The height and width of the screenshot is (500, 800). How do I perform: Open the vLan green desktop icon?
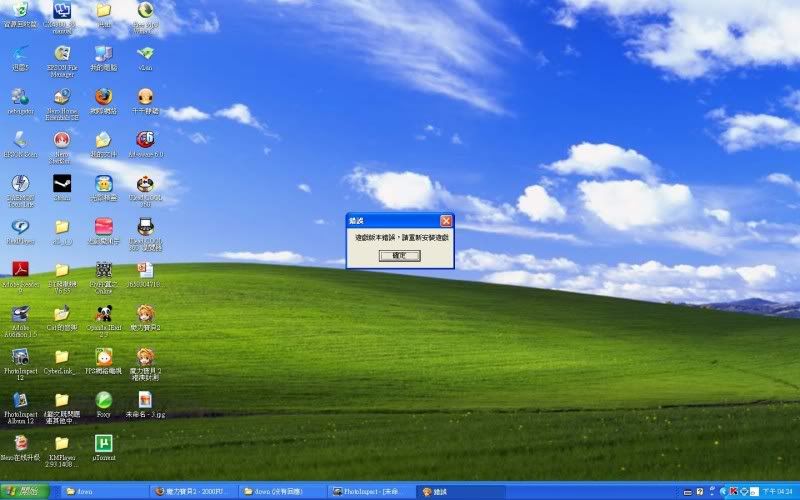point(145,58)
